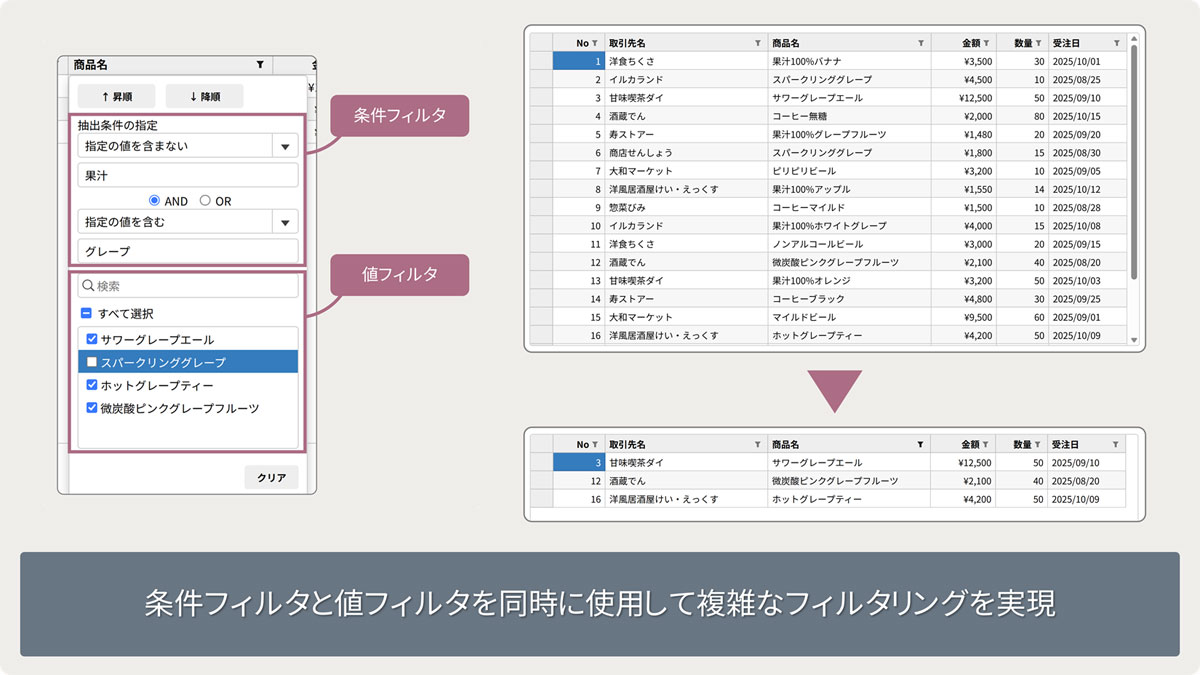This screenshot has height=675, width=1200.
Task: Click the 昇順 sort button
Action: click(116, 97)
